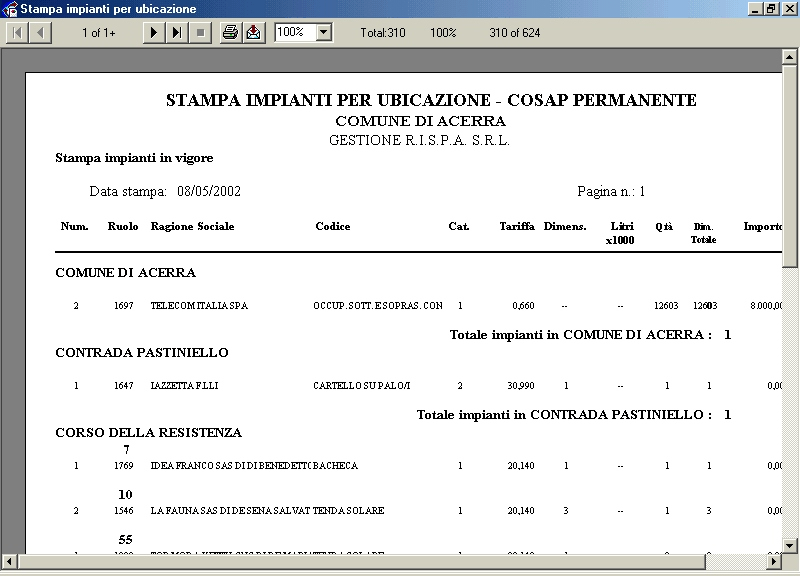Click the 'Ruolo' column header
Screen dimensions: 800x576
coord(123,227)
